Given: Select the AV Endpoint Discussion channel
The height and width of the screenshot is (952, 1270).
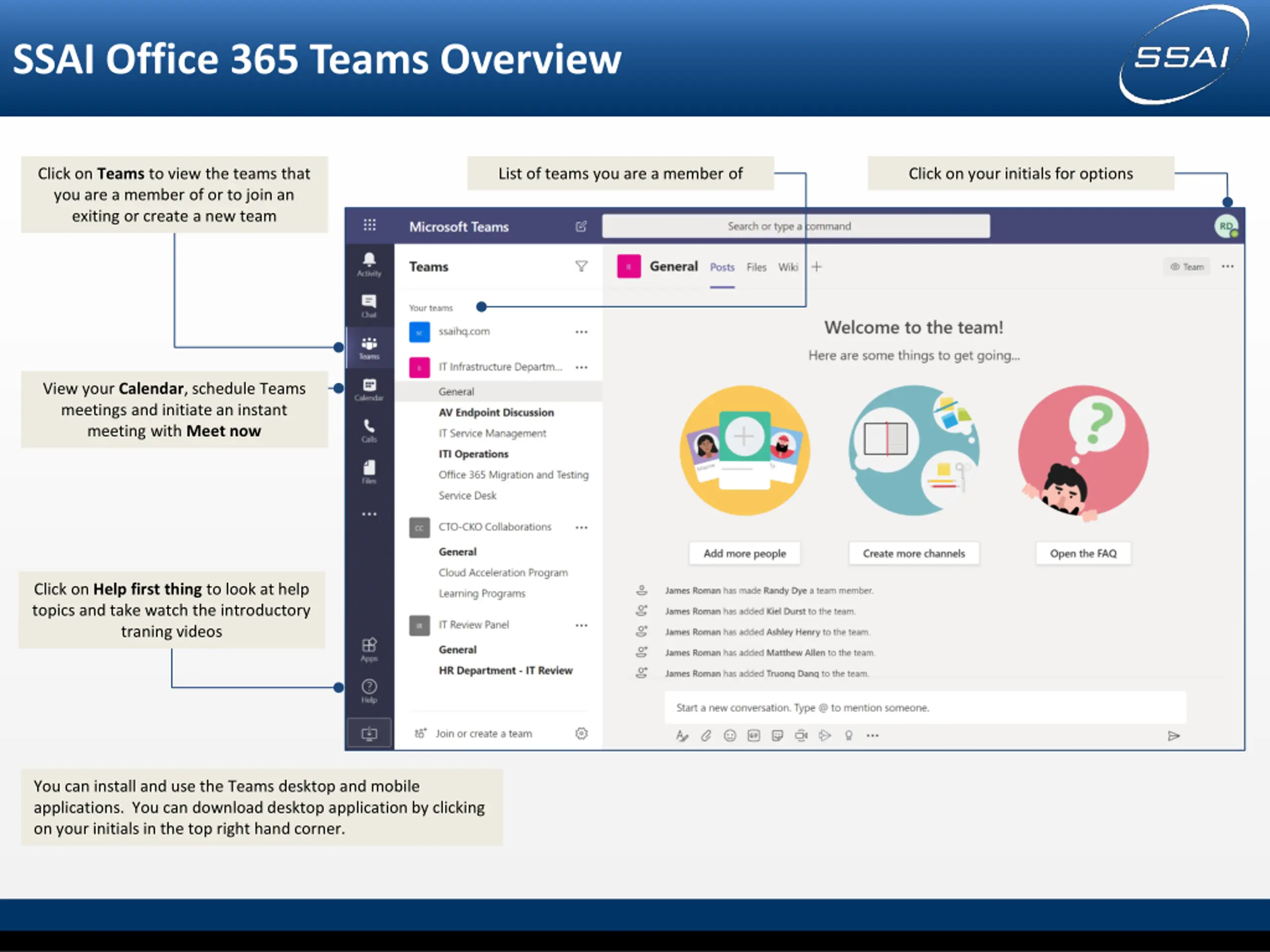Looking at the screenshot, I should (x=496, y=413).
